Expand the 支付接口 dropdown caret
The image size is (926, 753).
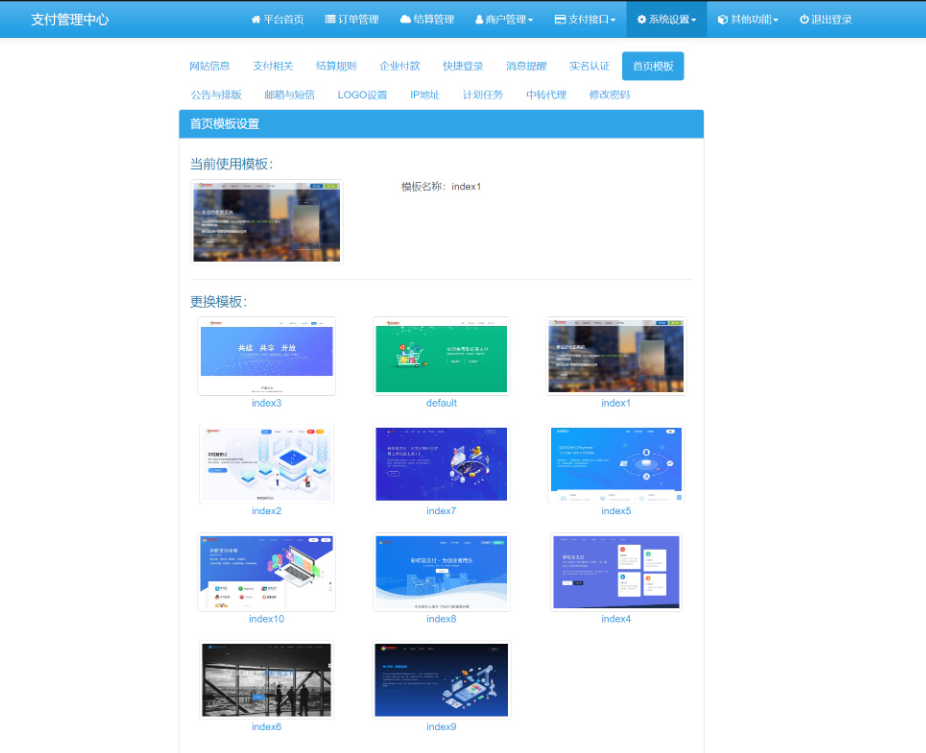coord(613,20)
